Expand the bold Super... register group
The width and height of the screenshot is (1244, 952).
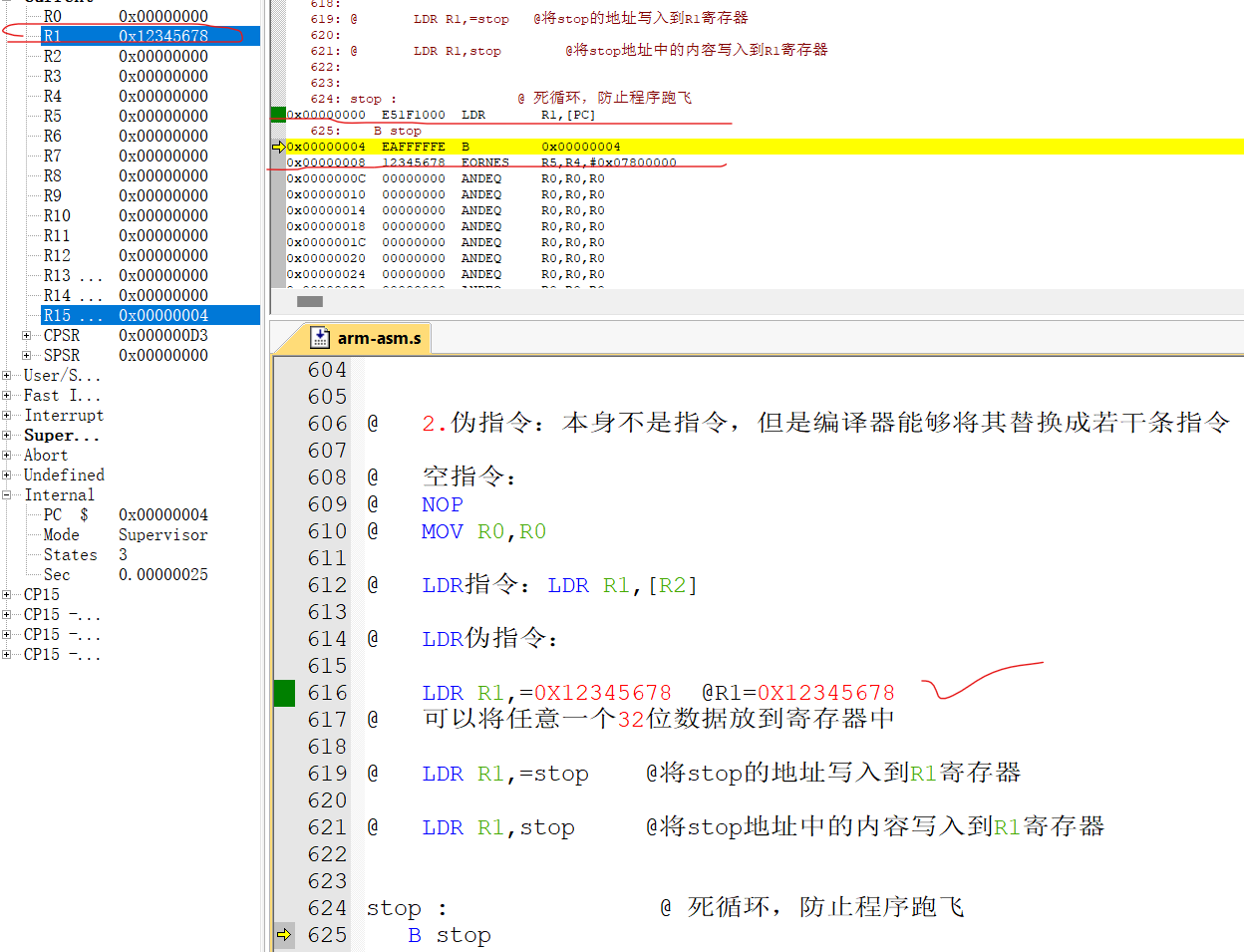(x=7, y=436)
